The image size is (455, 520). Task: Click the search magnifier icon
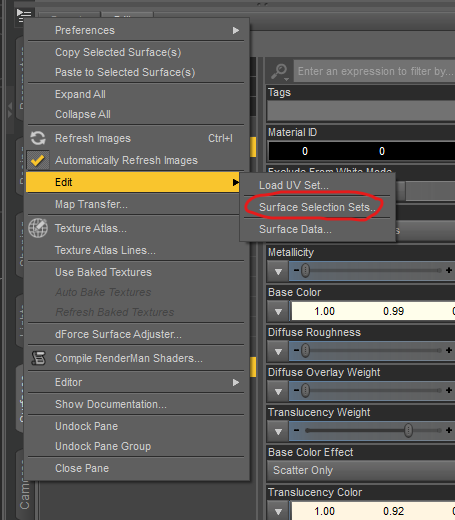[x=279, y=71]
